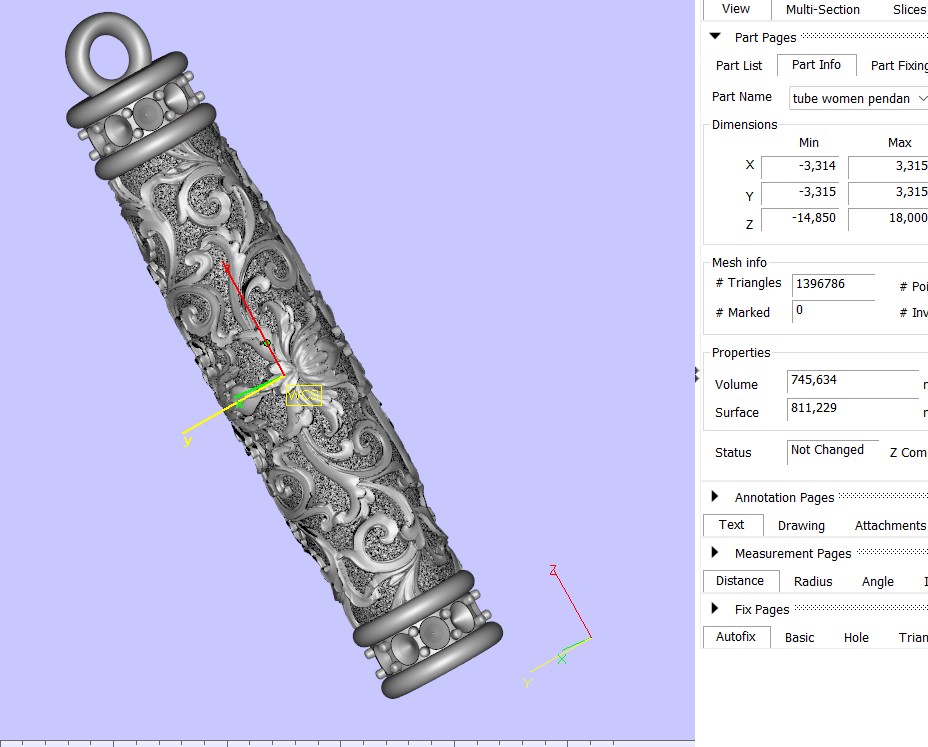
Task: Click the '# Triangles' label
Action: (x=749, y=283)
